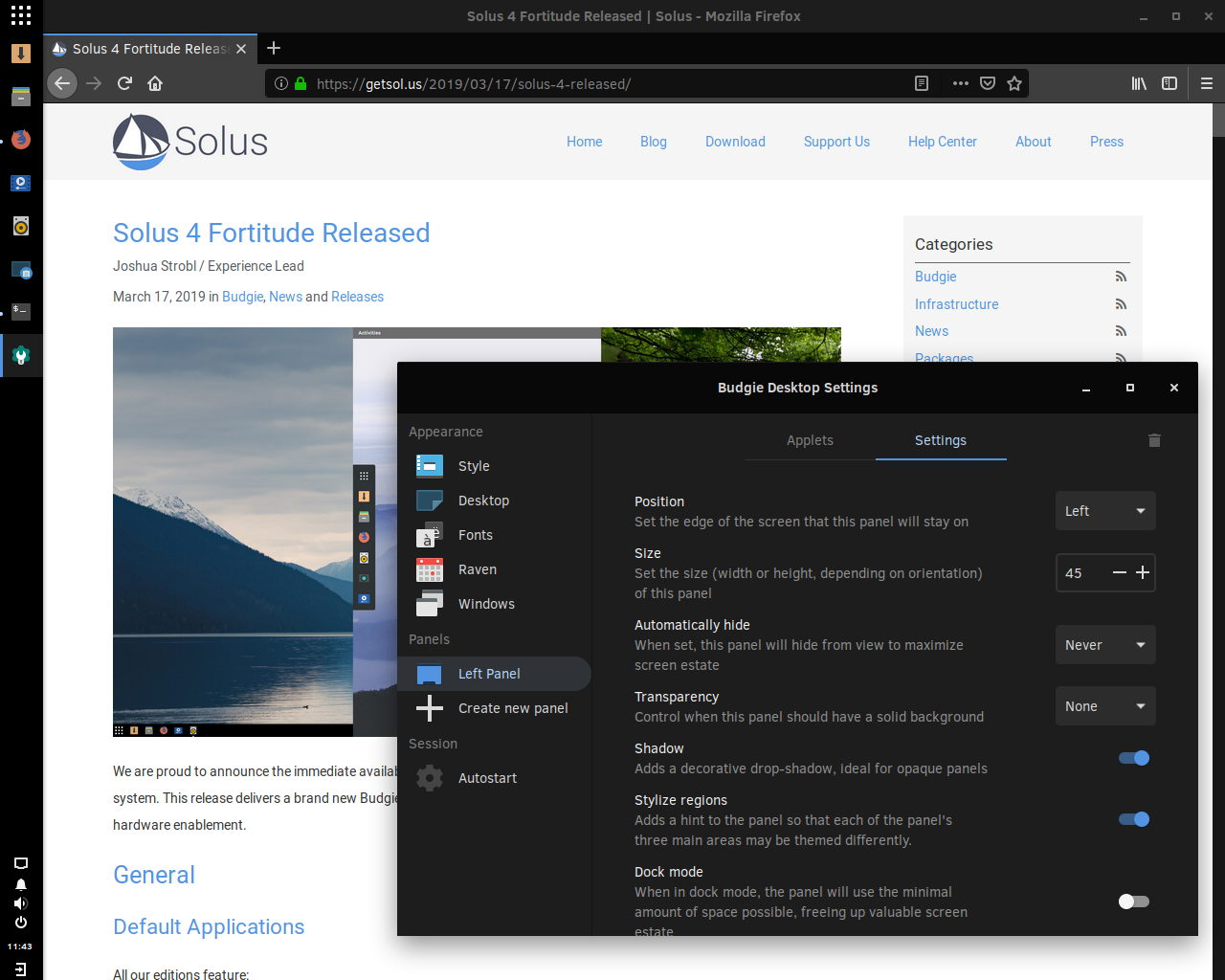Select Left Panel in sidebar

[x=494, y=674]
